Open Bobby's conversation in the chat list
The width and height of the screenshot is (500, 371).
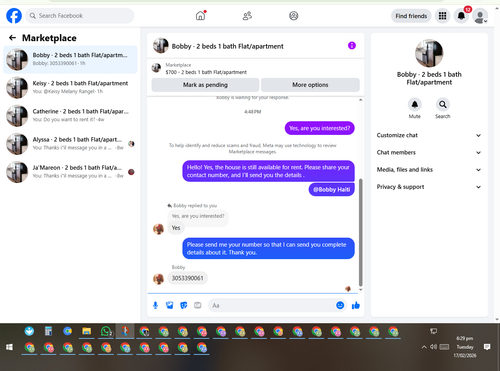(x=70, y=59)
